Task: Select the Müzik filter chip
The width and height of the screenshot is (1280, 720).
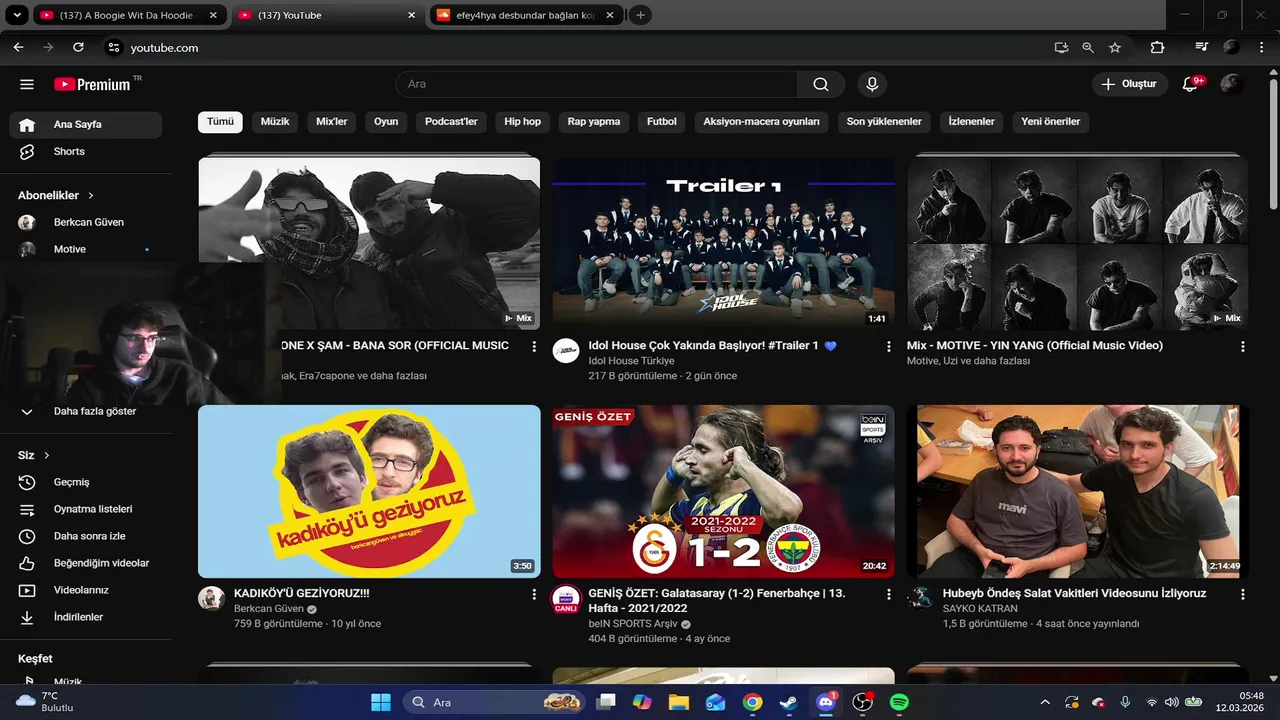Action: pyautogui.click(x=275, y=121)
